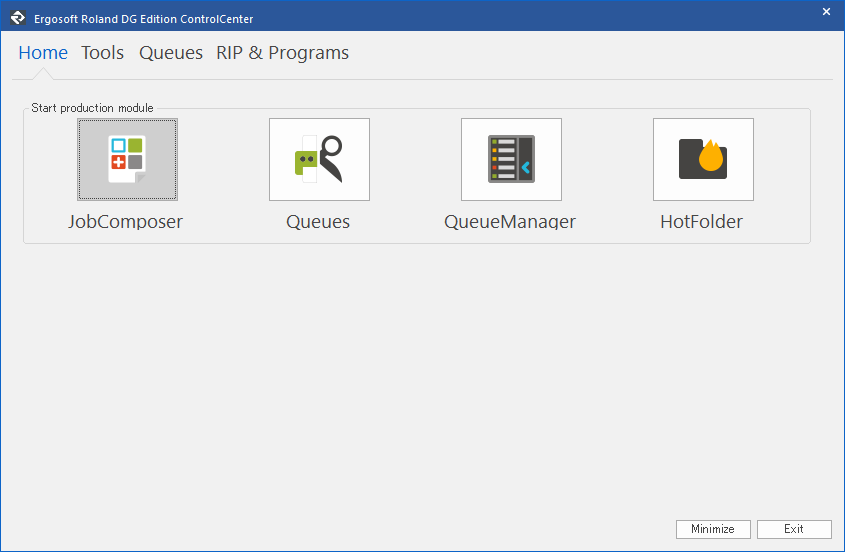845x552 pixels.
Task: Click the Exit button
Action: (x=794, y=529)
